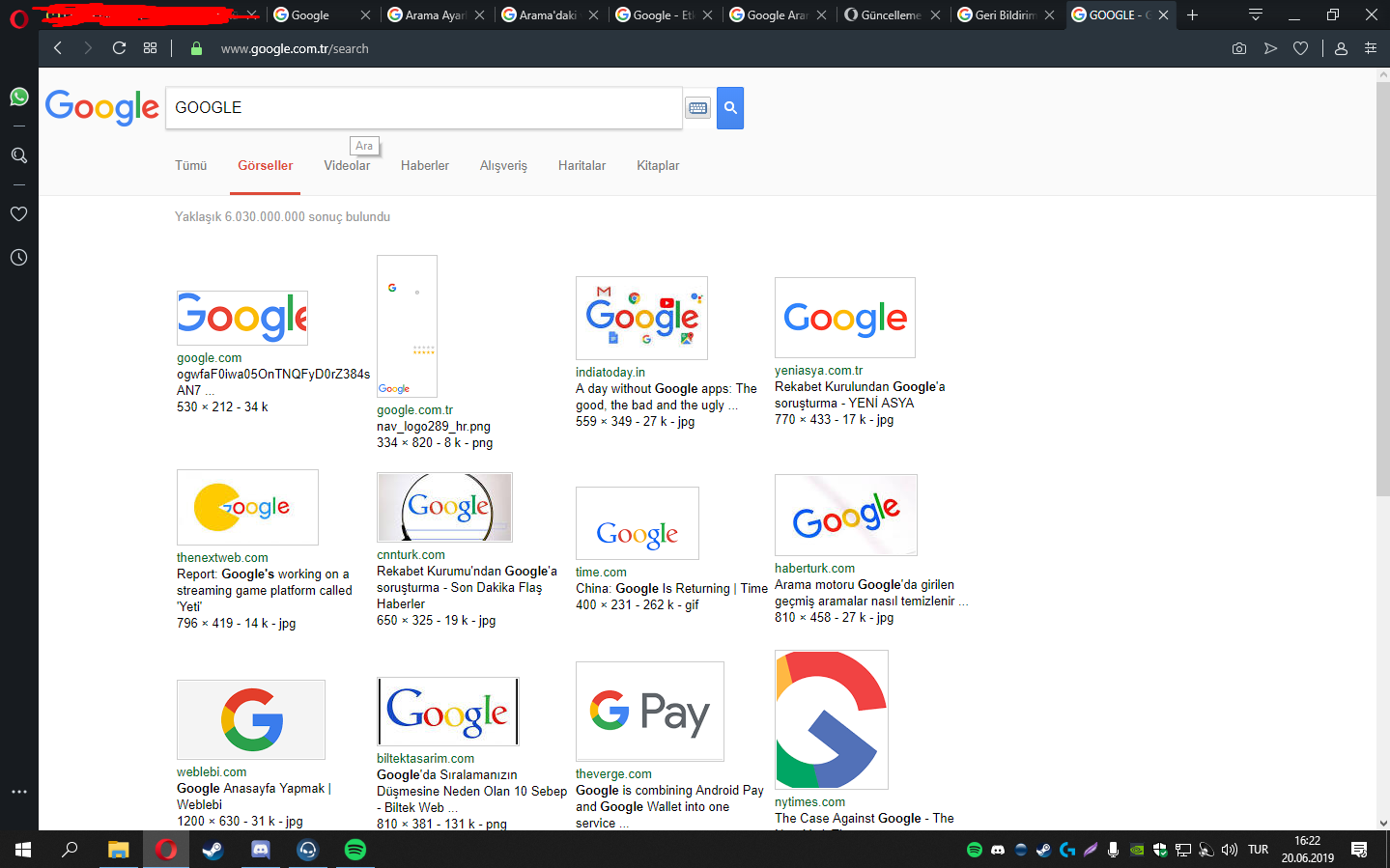
Task: Close the Güncelleme tab
Action: tap(935, 15)
